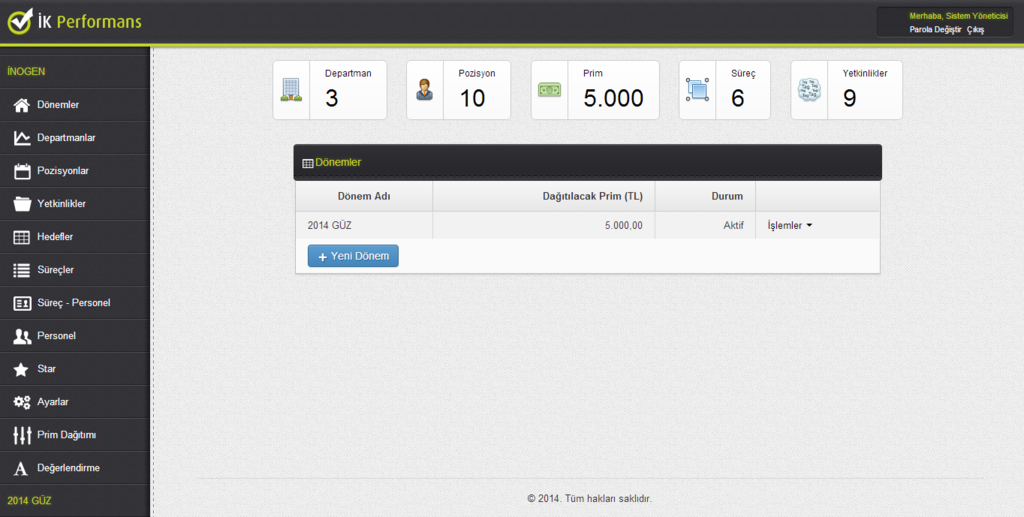1024x517 pixels.
Task: Click the Prim money icon card
Action: click(x=549, y=90)
